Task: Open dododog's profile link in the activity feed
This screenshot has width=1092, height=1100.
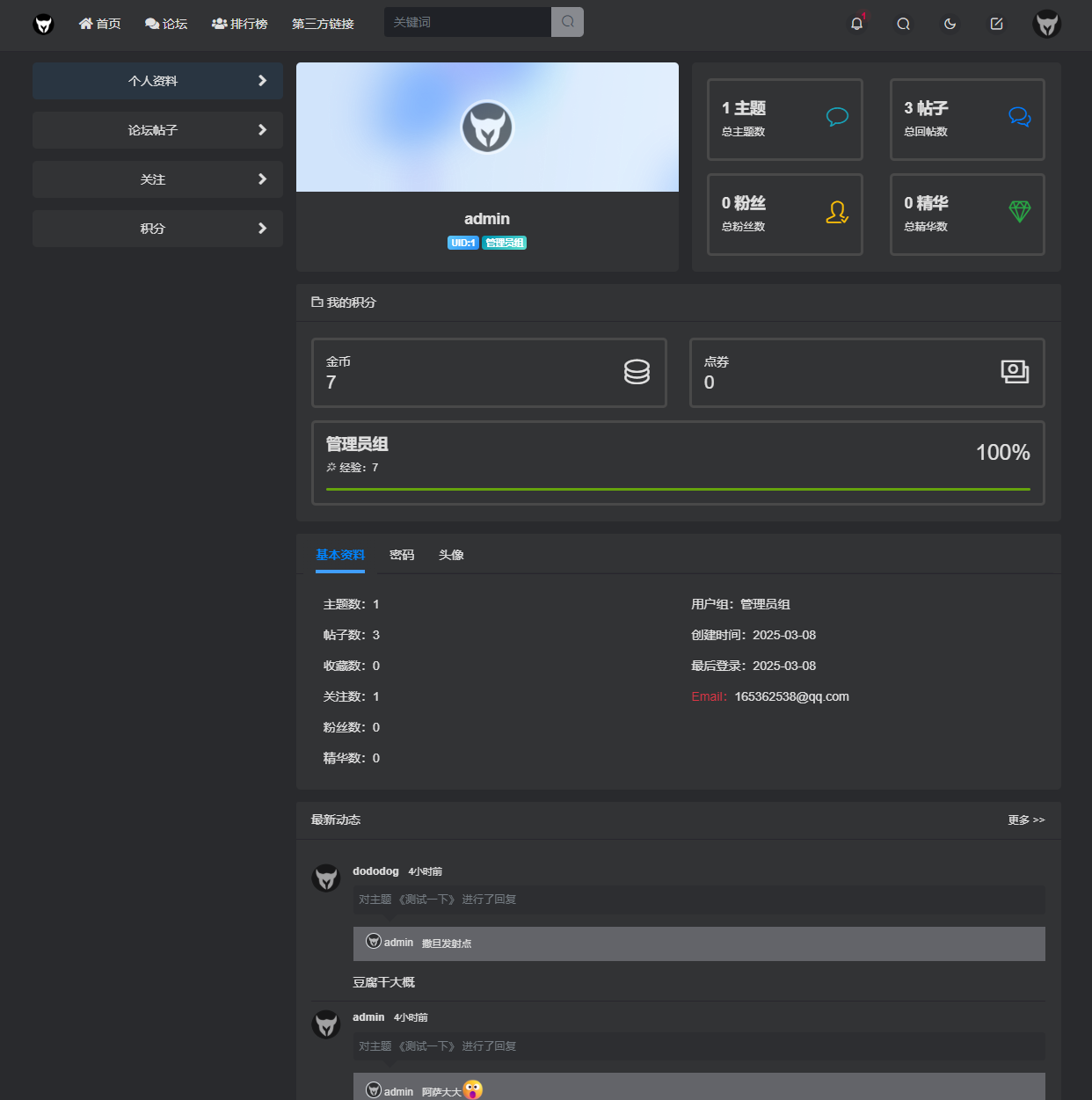Action: click(x=375, y=871)
